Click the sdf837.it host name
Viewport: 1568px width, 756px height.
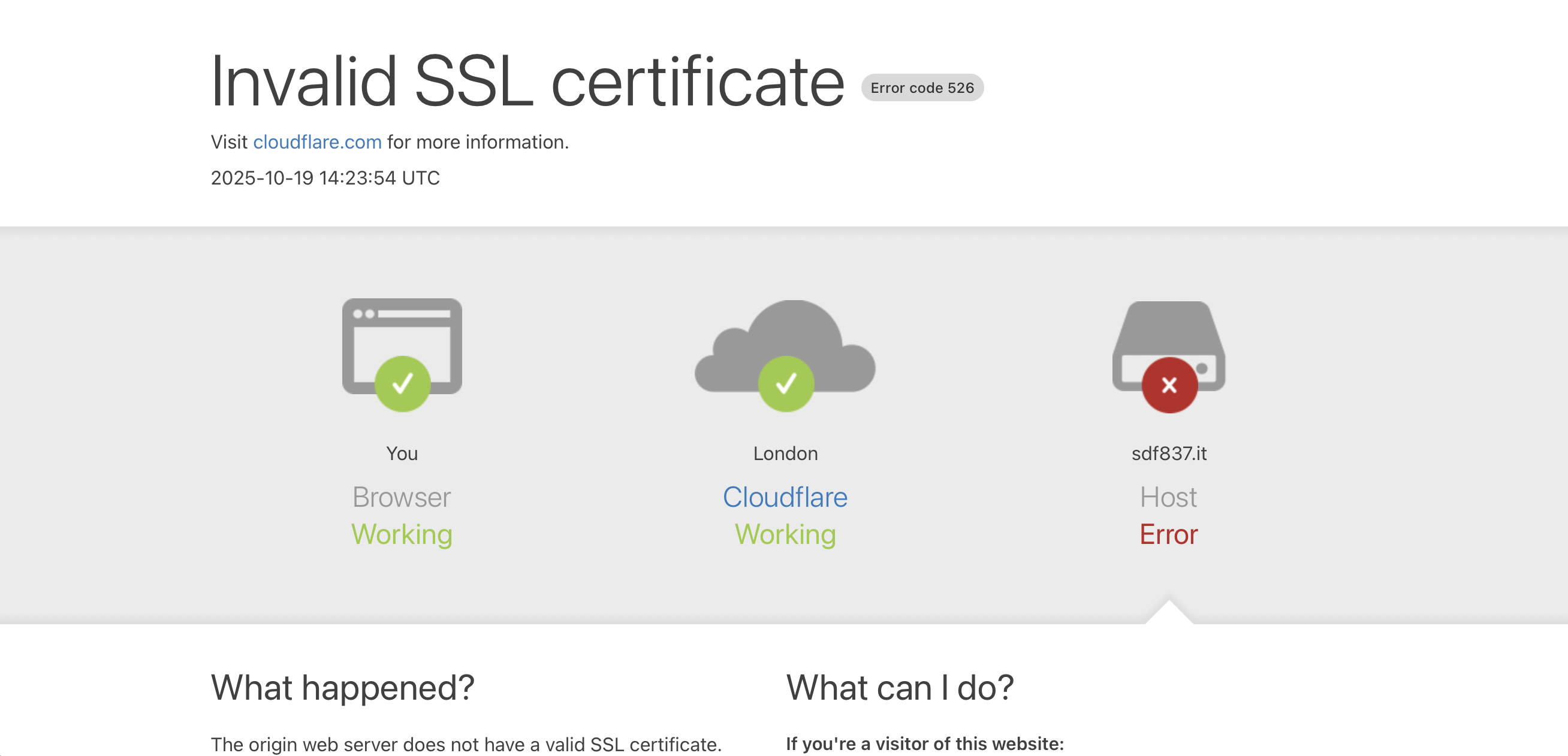coord(1168,453)
